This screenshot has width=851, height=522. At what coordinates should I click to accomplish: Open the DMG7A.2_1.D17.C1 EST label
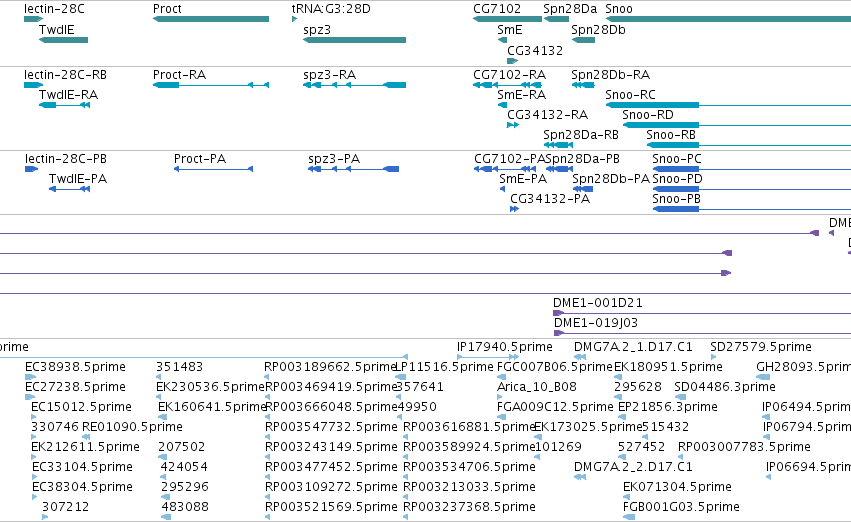[633, 346]
